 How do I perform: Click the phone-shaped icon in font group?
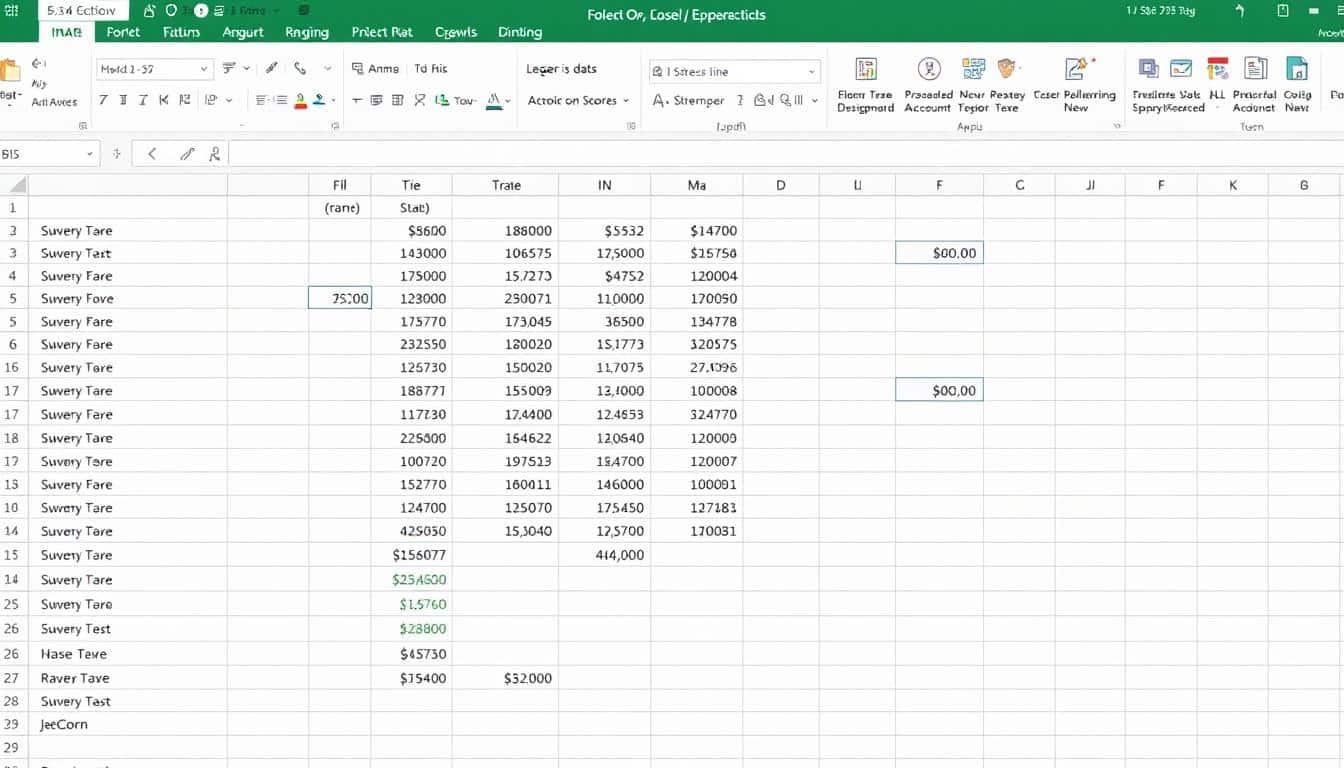[x=300, y=69]
